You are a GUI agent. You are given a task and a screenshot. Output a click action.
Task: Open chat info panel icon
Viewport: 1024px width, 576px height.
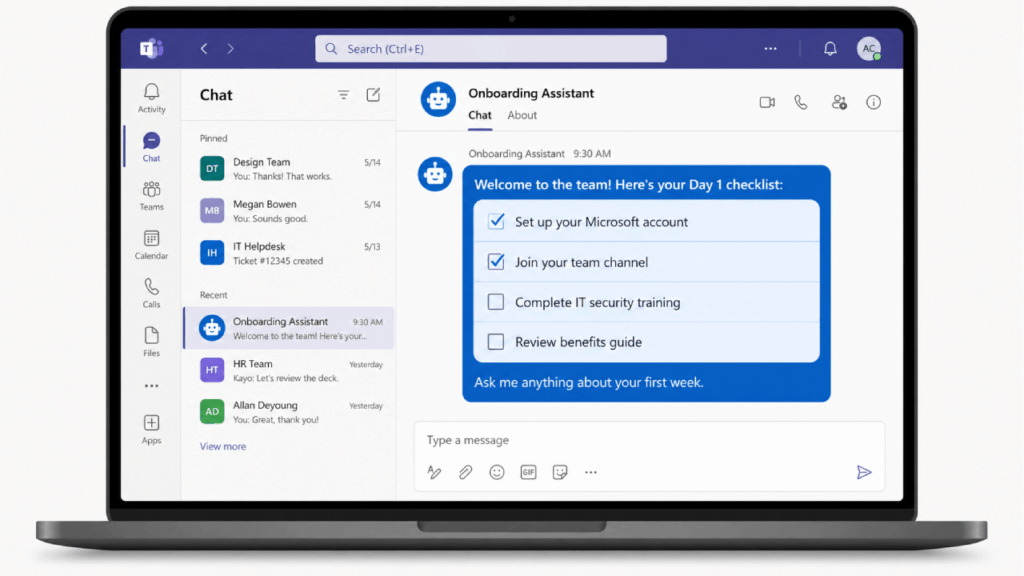tap(873, 103)
